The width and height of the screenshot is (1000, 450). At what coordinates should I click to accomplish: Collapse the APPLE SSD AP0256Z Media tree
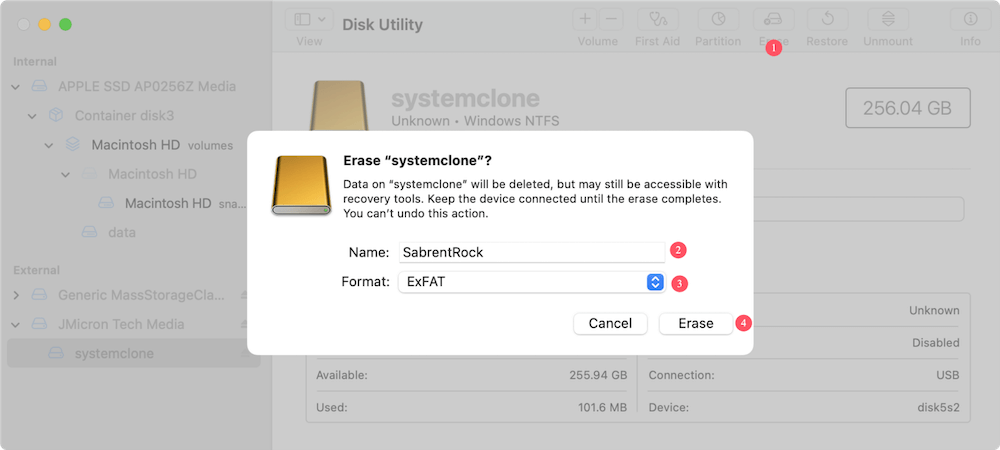[x=16, y=87]
